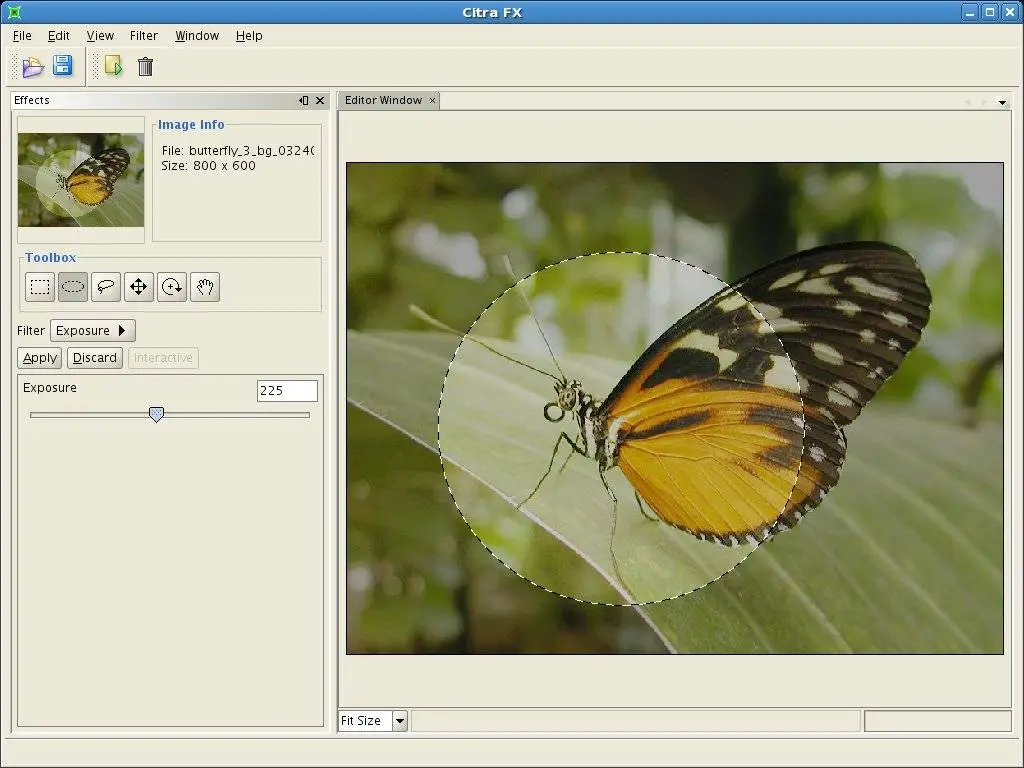This screenshot has height=768, width=1024.
Task: Select the lasso selection tool
Action: click(x=105, y=287)
